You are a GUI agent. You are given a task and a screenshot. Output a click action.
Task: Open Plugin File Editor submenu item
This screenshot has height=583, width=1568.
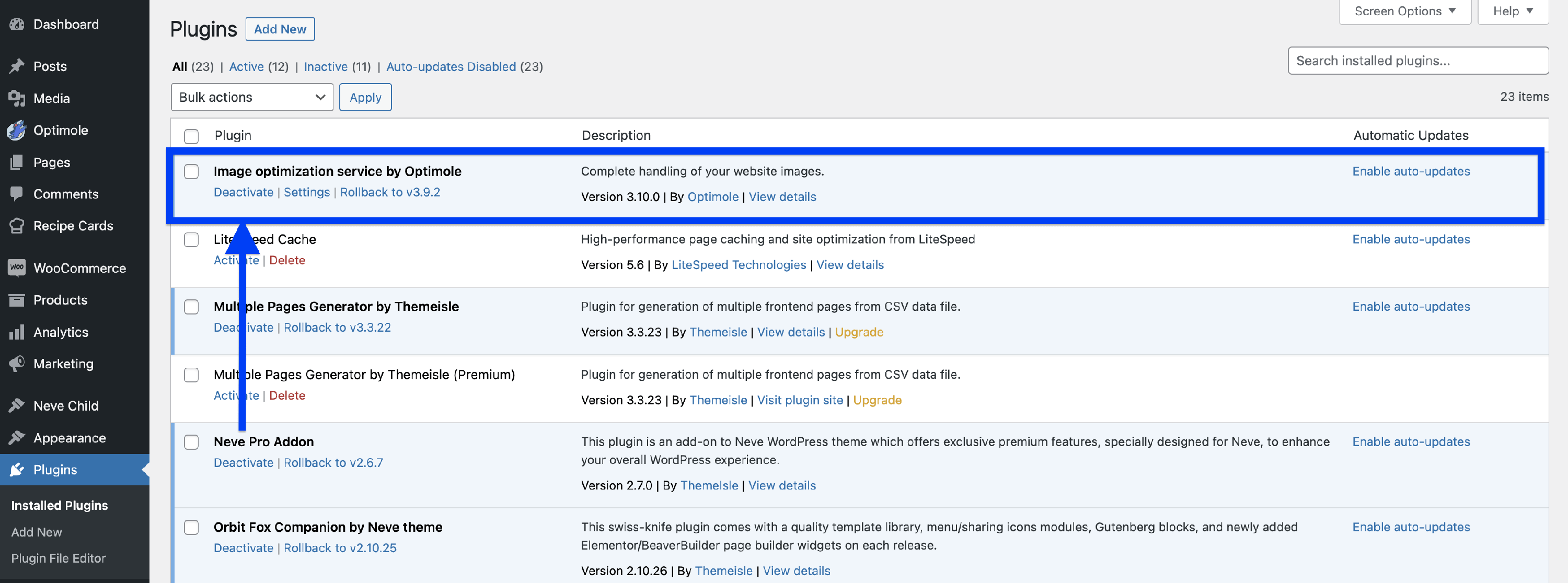pyautogui.click(x=59, y=558)
